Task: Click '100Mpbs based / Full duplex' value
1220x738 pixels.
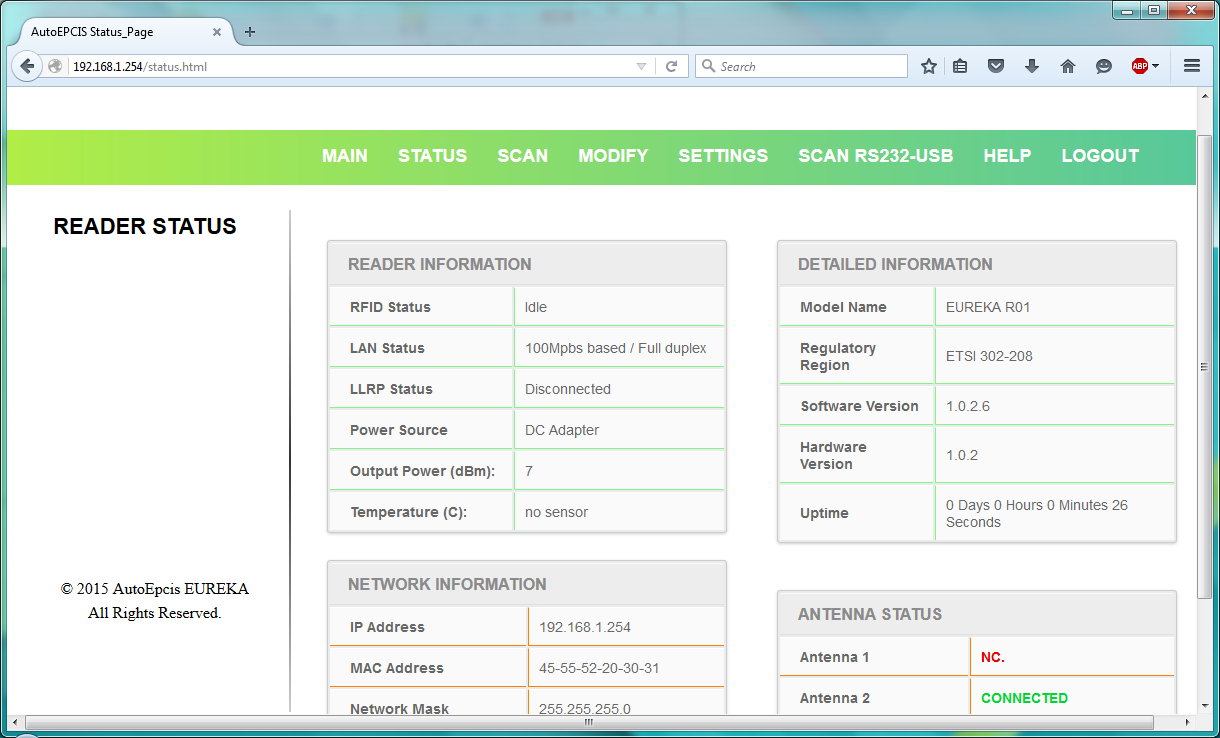Action: pyautogui.click(x=616, y=348)
